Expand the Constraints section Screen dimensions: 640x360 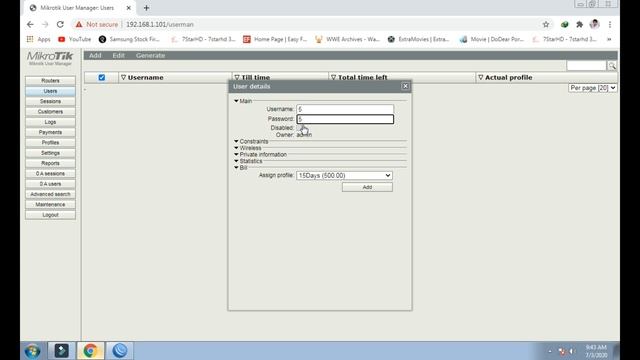point(236,141)
